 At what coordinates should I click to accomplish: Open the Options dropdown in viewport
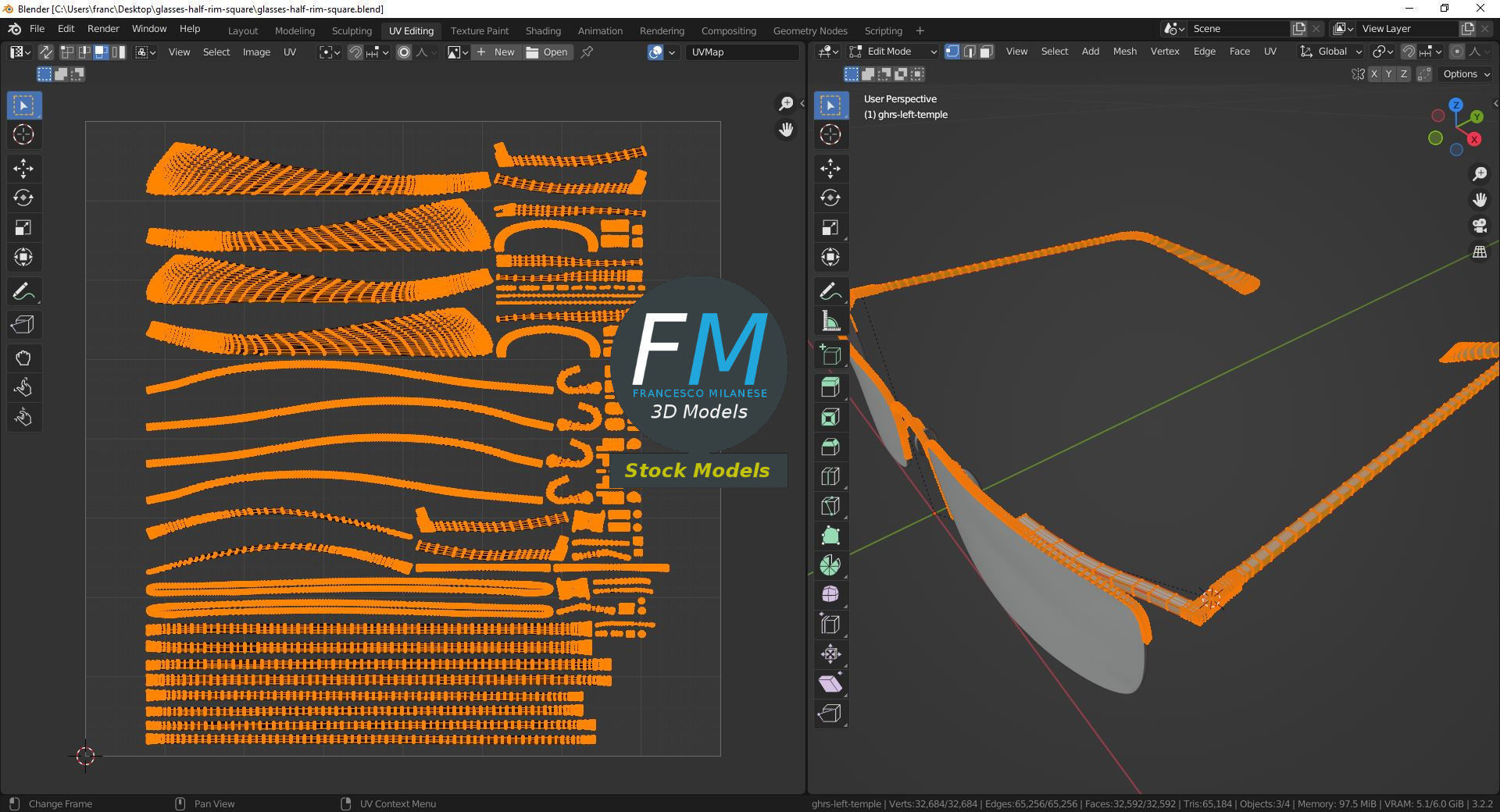pyautogui.click(x=1466, y=74)
